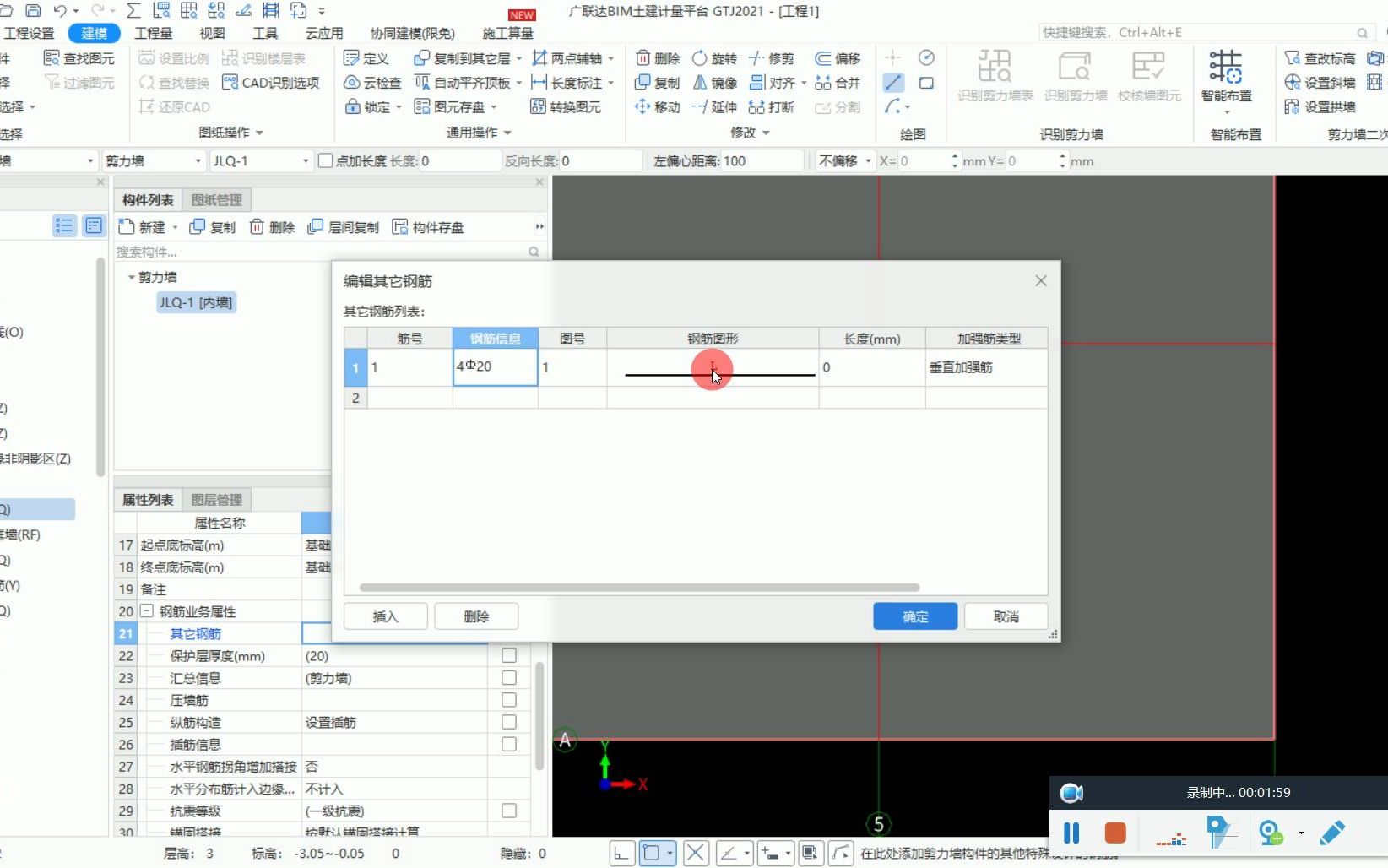
Task: Switch to 图纸管理 tab
Action: tap(216, 200)
